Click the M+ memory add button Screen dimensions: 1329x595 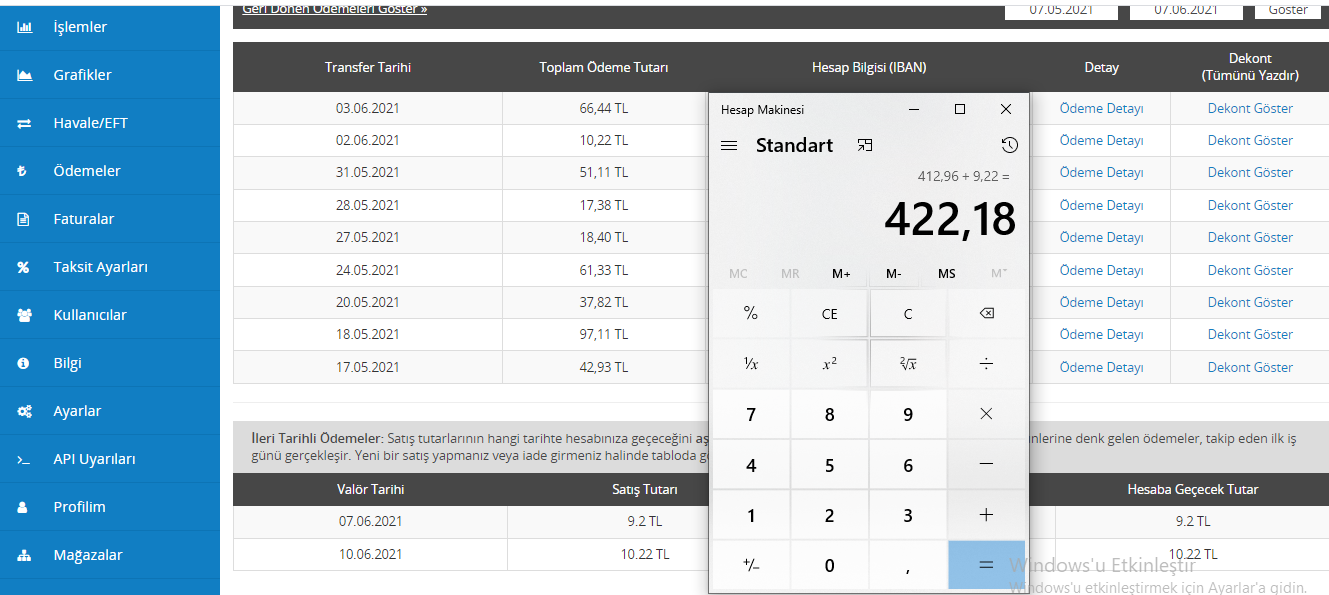point(841,273)
